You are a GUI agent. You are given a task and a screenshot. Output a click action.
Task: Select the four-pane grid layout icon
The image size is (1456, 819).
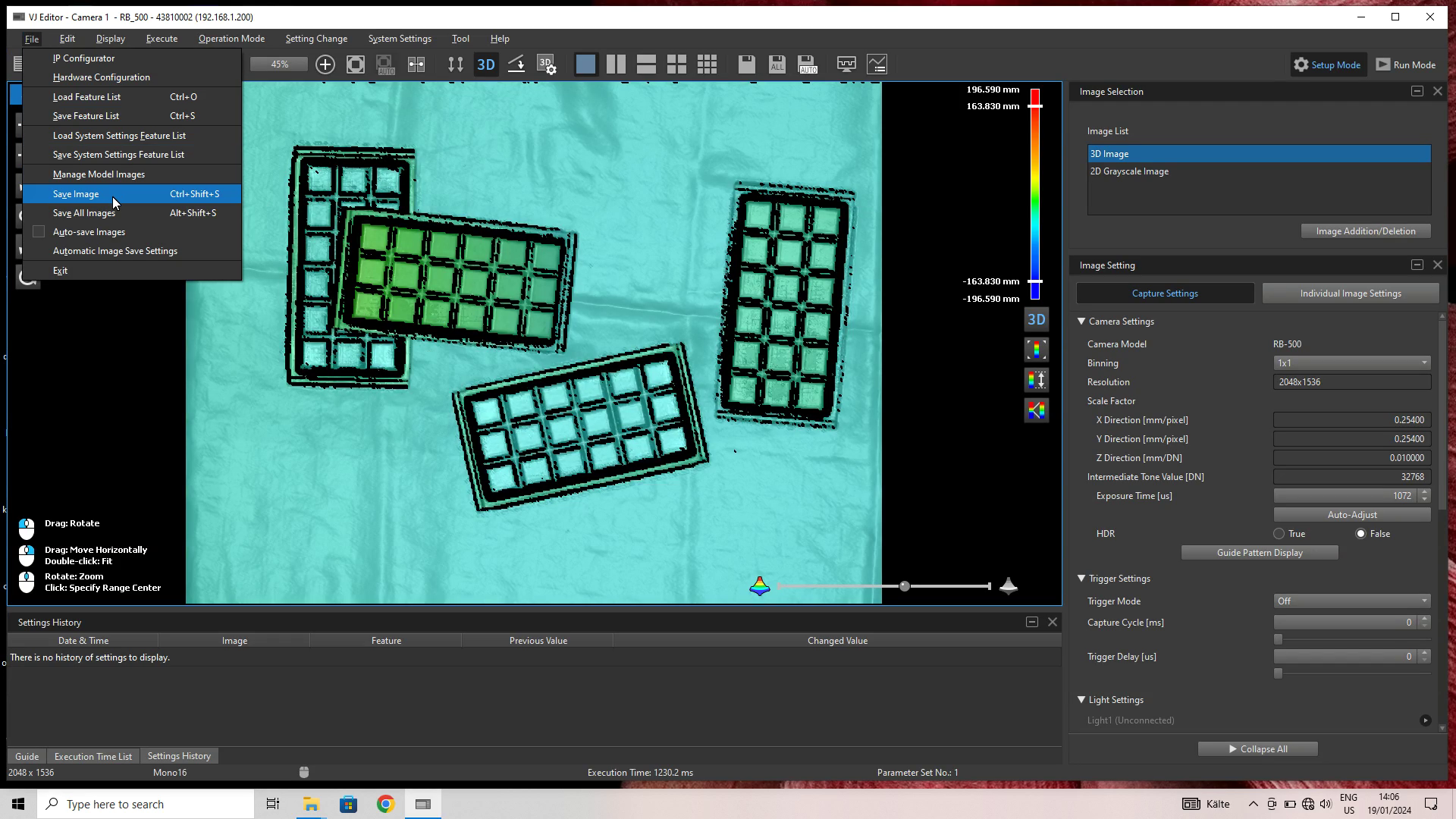[676, 64]
